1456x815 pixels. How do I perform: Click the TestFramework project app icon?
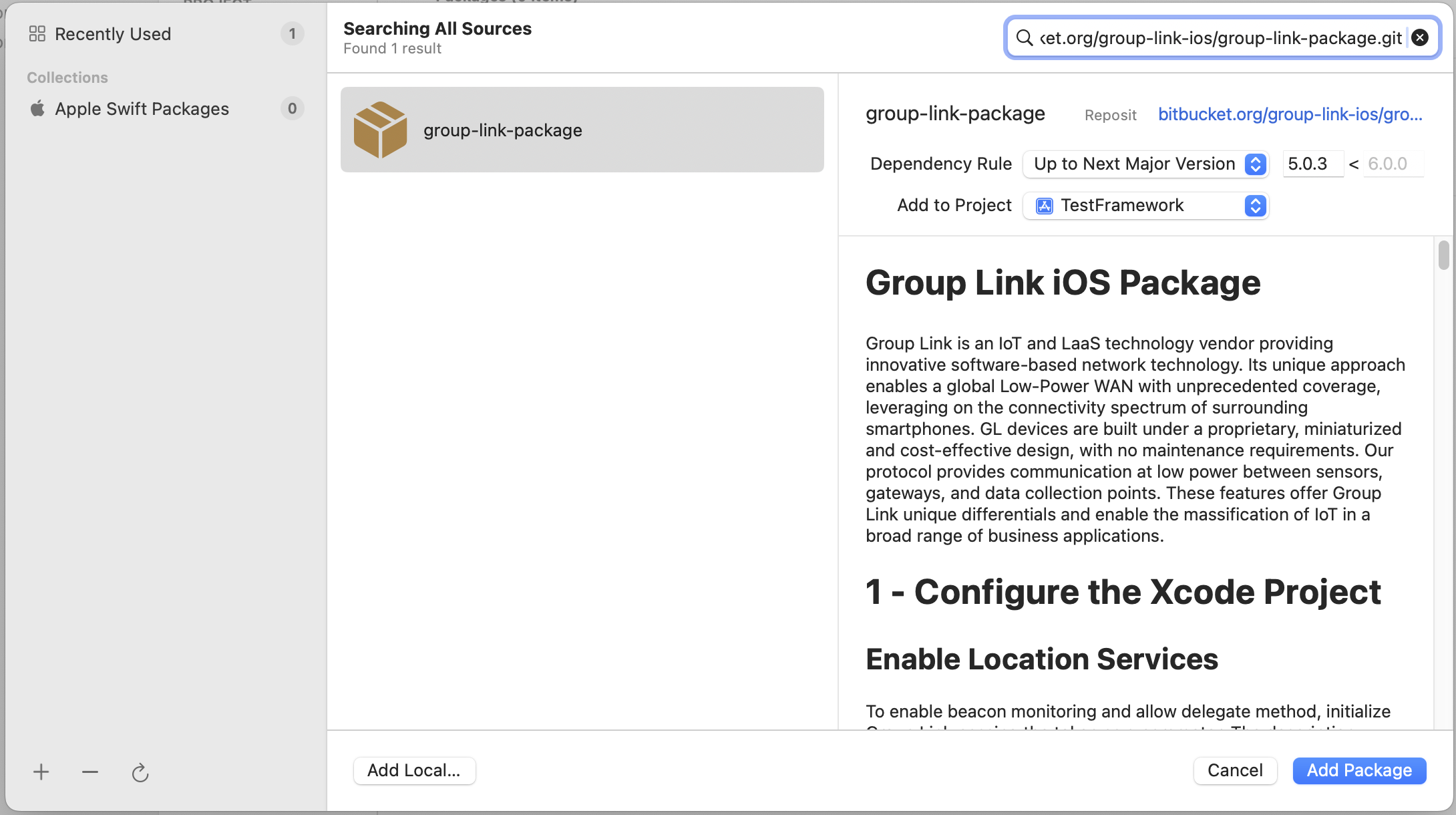[x=1044, y=206]
